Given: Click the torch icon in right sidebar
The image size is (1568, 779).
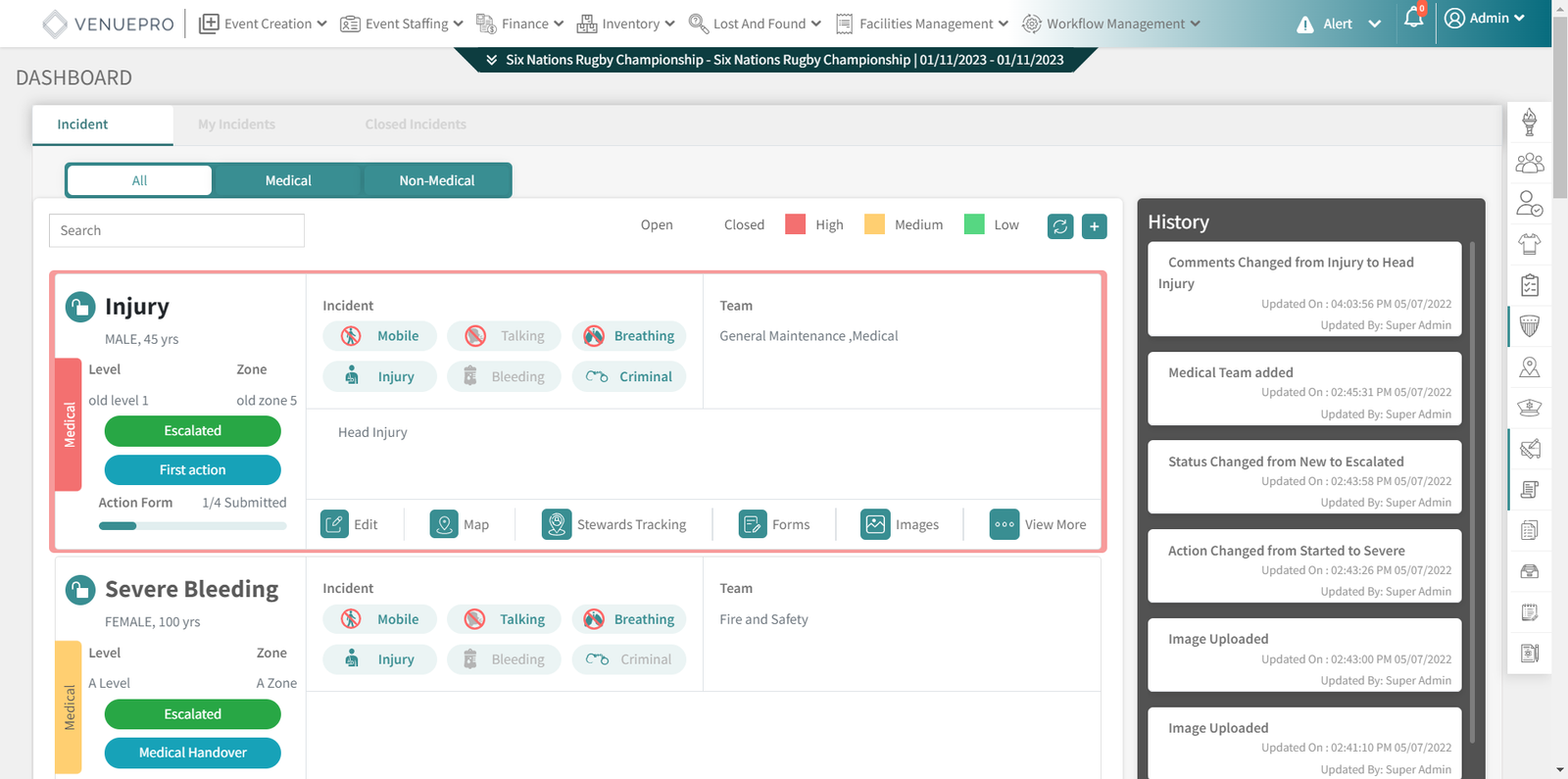Looking at the screenshot, I should click(1529, 122).
